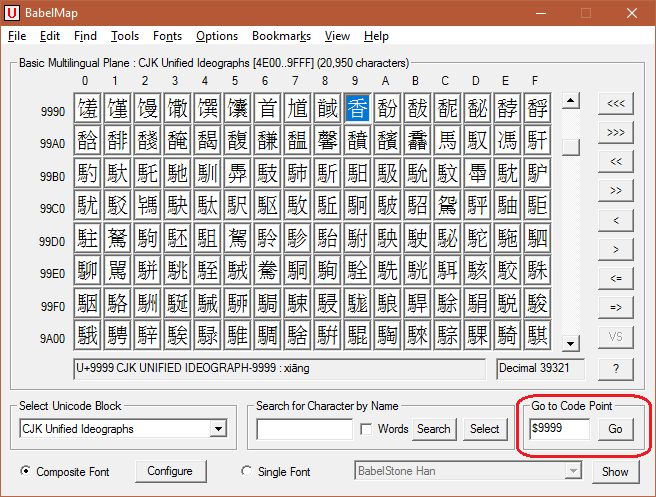The height and width of the screenshot is (497, 656).
Task: Open the Edit menu
Action: coord(50,36)
